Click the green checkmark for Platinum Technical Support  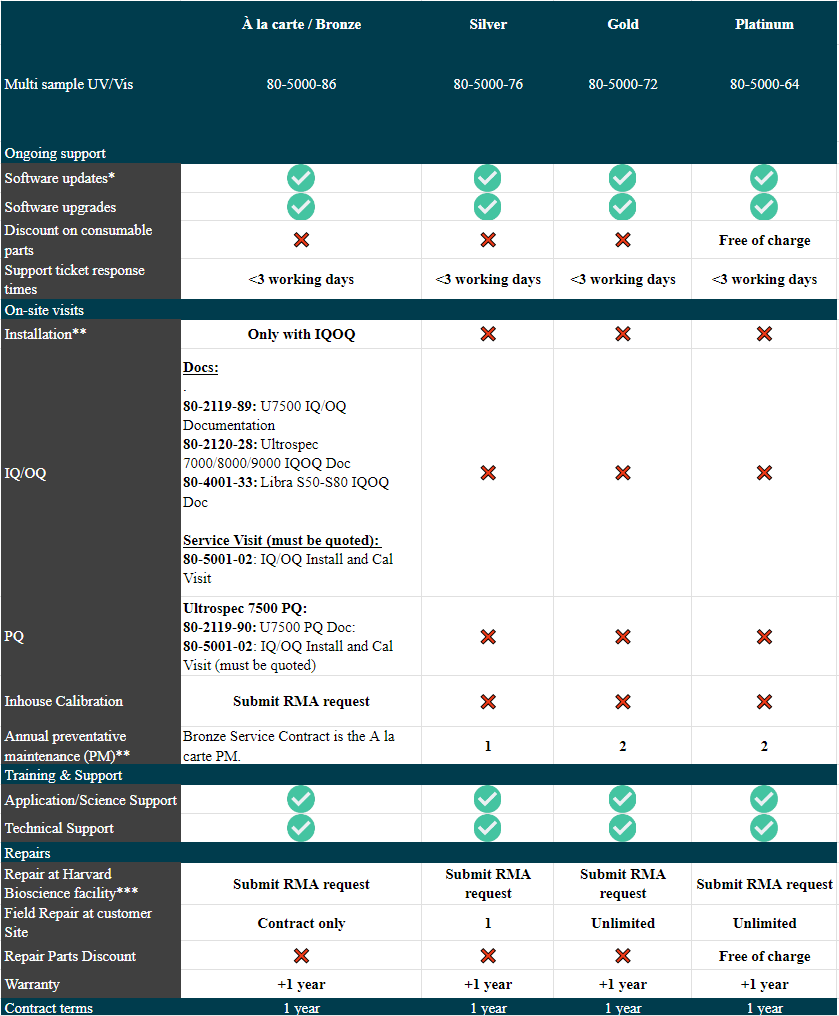click(764, 828)
